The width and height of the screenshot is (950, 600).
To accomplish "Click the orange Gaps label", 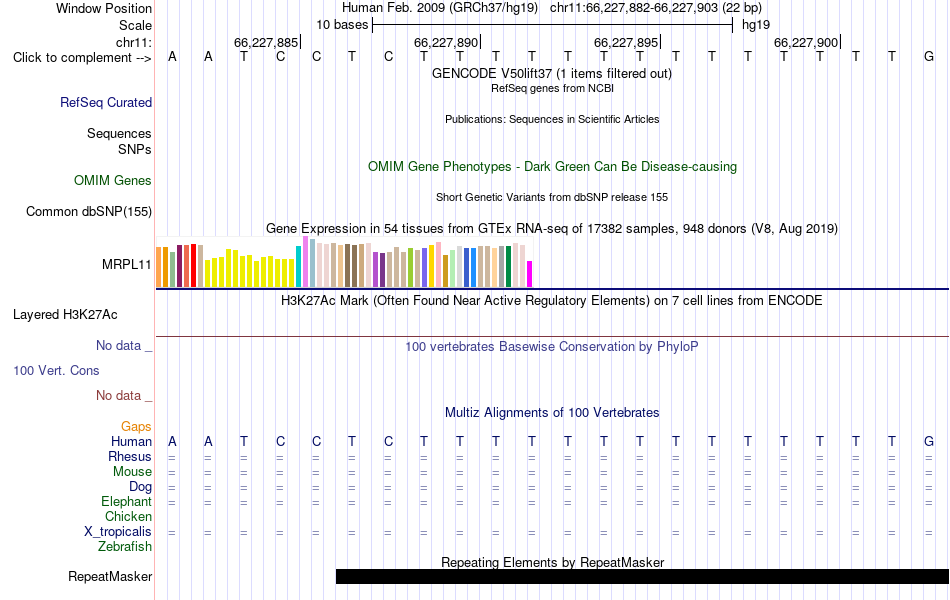I will [x=136, y=427].
